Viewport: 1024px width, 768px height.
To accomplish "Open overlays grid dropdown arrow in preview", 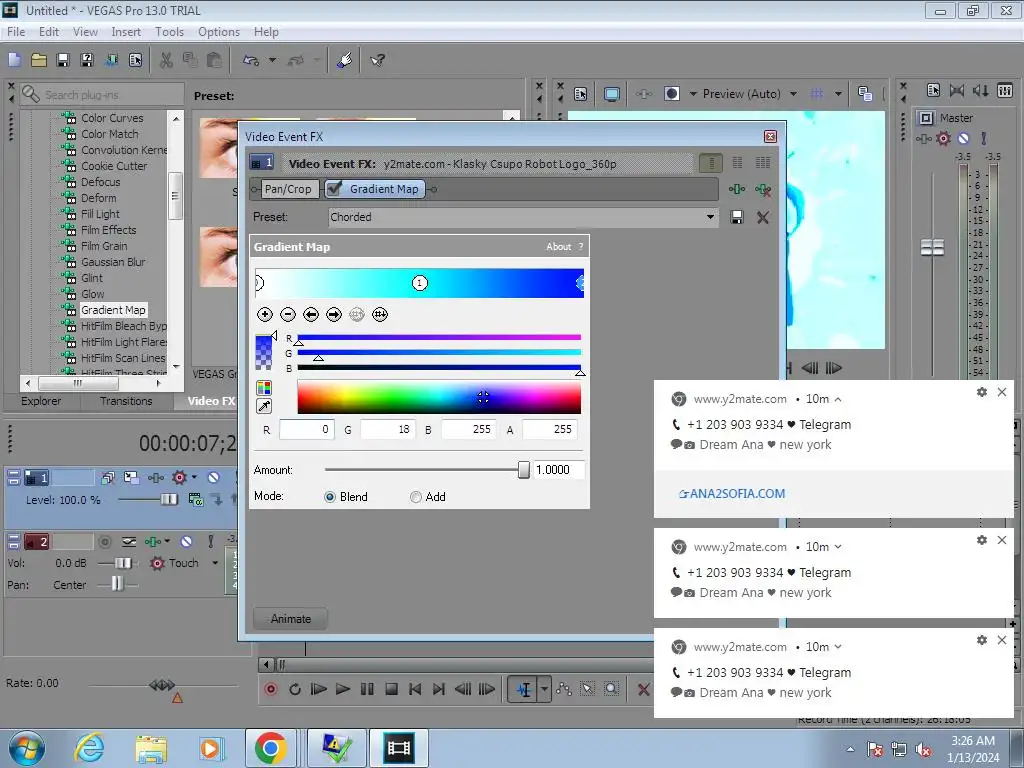I will pos(838,94).
